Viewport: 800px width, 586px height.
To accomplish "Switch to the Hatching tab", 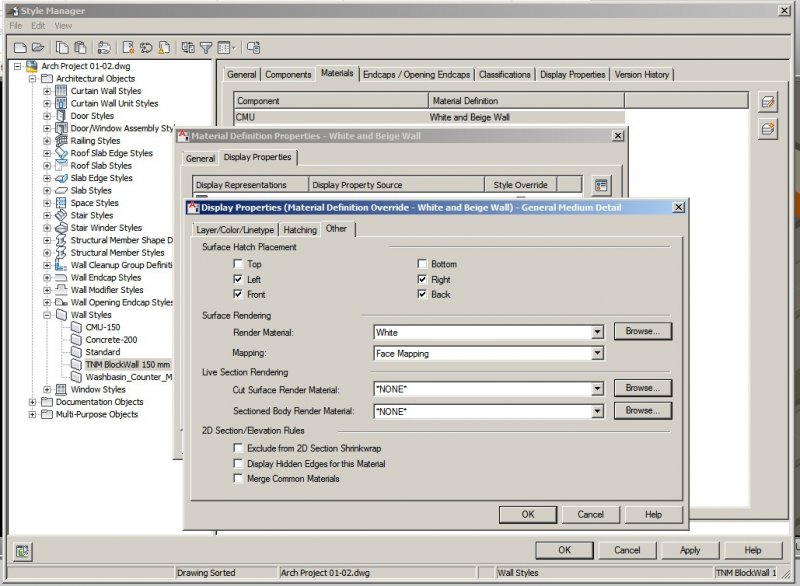I will (x=300, y=229).
